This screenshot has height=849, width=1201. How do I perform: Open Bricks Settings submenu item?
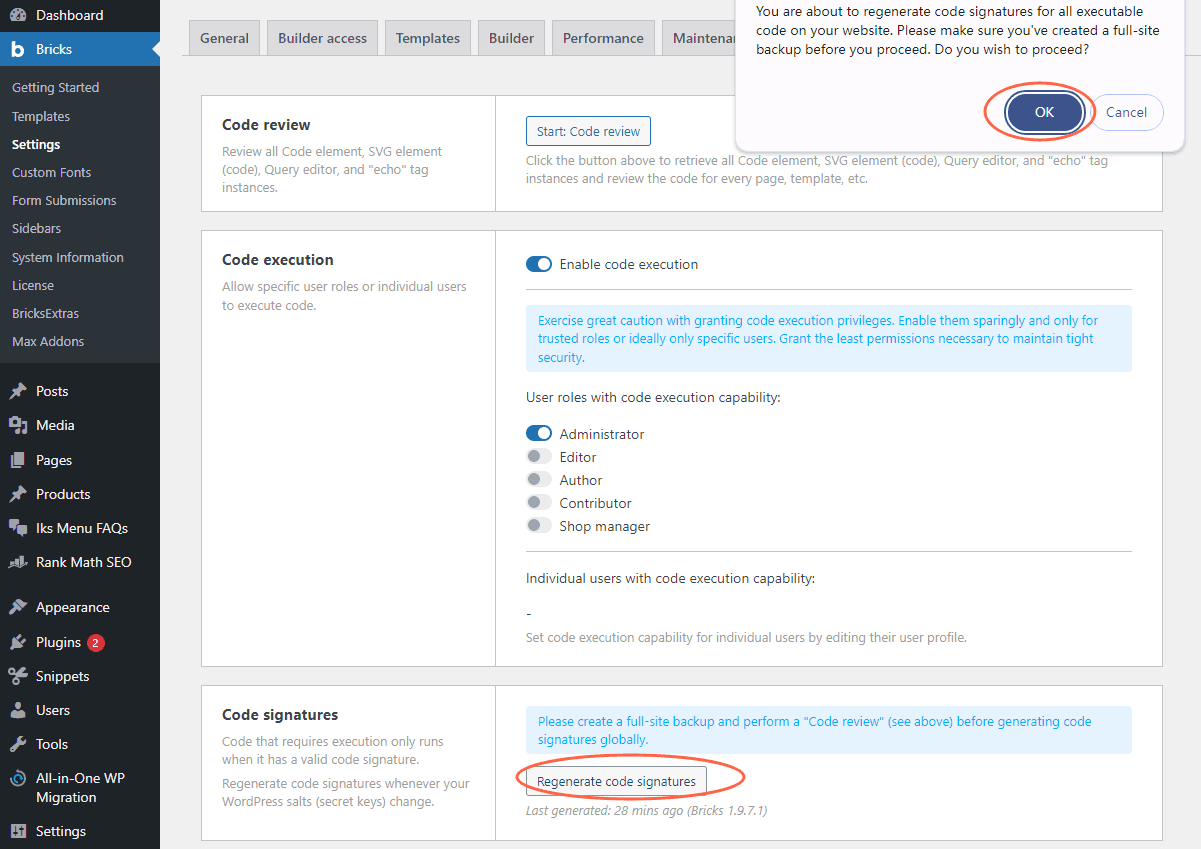point(36,144)
